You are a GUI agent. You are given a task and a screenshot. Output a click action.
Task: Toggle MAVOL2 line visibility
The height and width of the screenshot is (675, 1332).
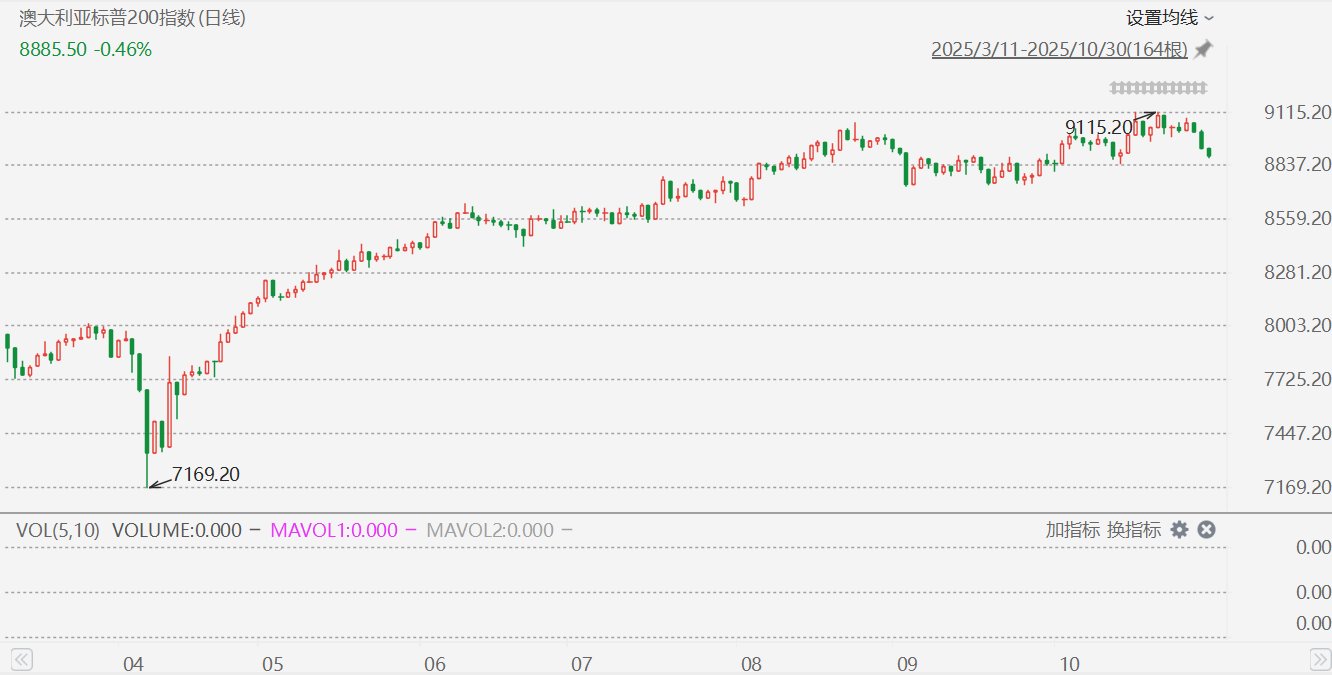566,530
